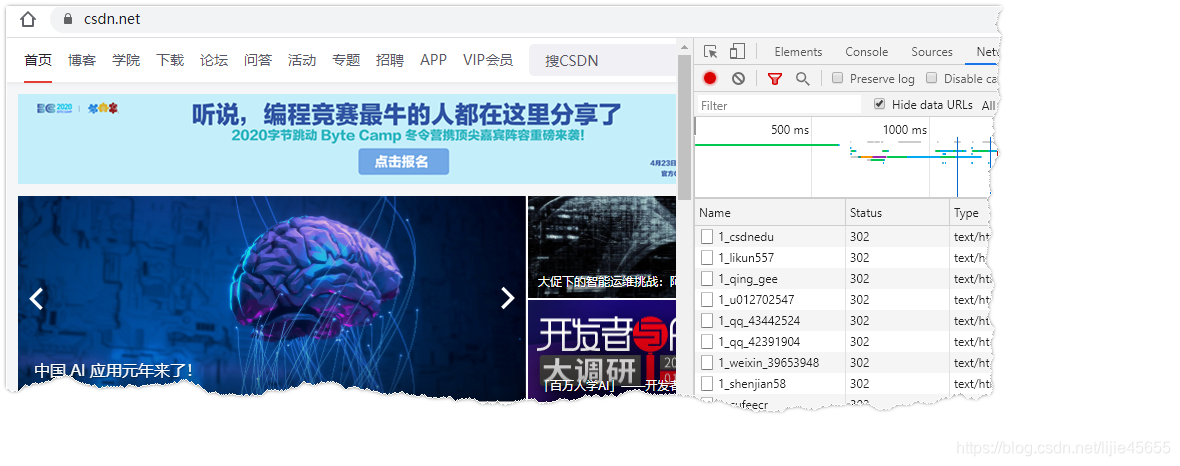Toggle the device toolbar icon
Image resolution: width=1180 pixels, height=466 pixels.
[738, 51]
